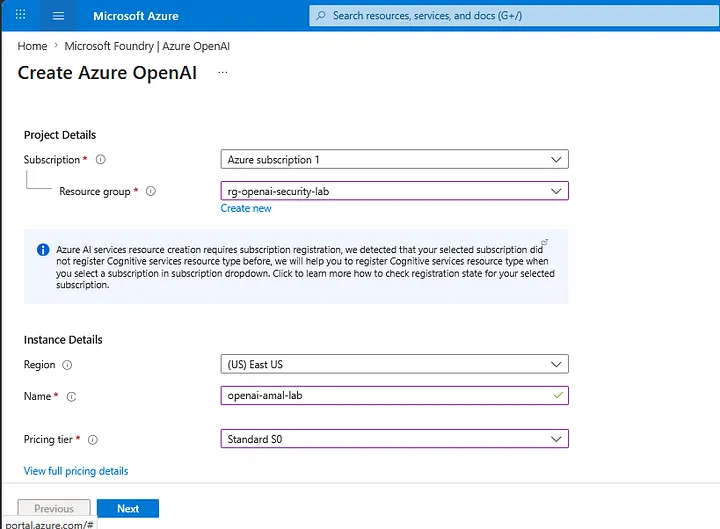Show the Name field info icon

point(71,397)
